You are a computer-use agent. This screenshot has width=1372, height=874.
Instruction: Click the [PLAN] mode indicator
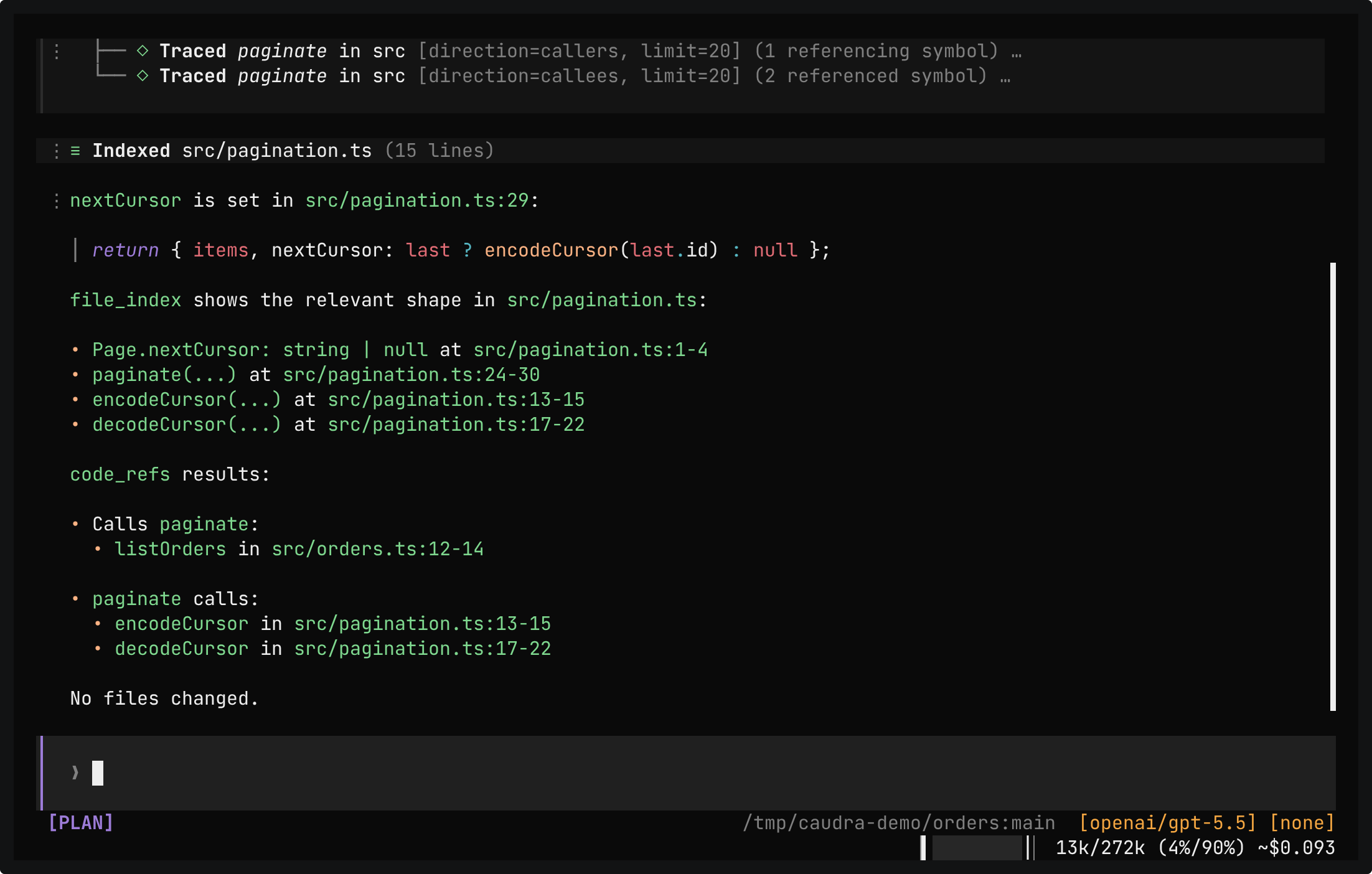[81, 823]
